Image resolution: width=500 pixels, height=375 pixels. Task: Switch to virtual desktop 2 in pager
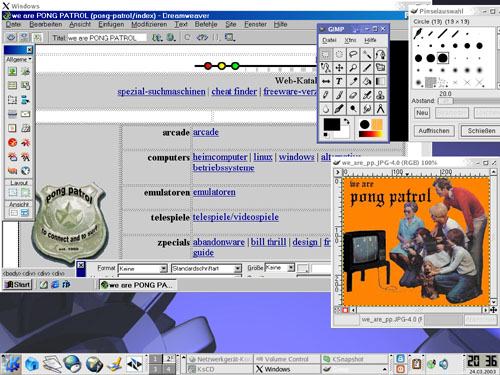coord(169,359)
